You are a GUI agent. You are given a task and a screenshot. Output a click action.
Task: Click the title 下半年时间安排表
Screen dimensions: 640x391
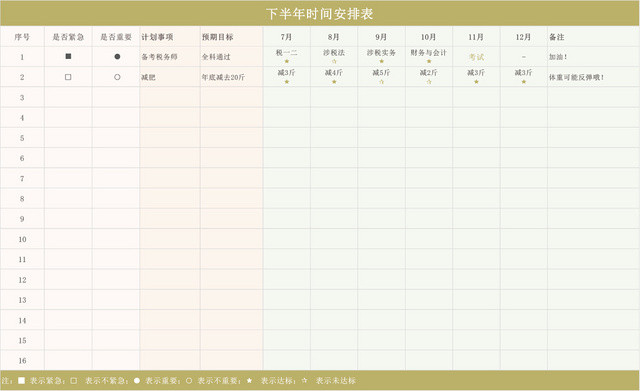[320, 13]
